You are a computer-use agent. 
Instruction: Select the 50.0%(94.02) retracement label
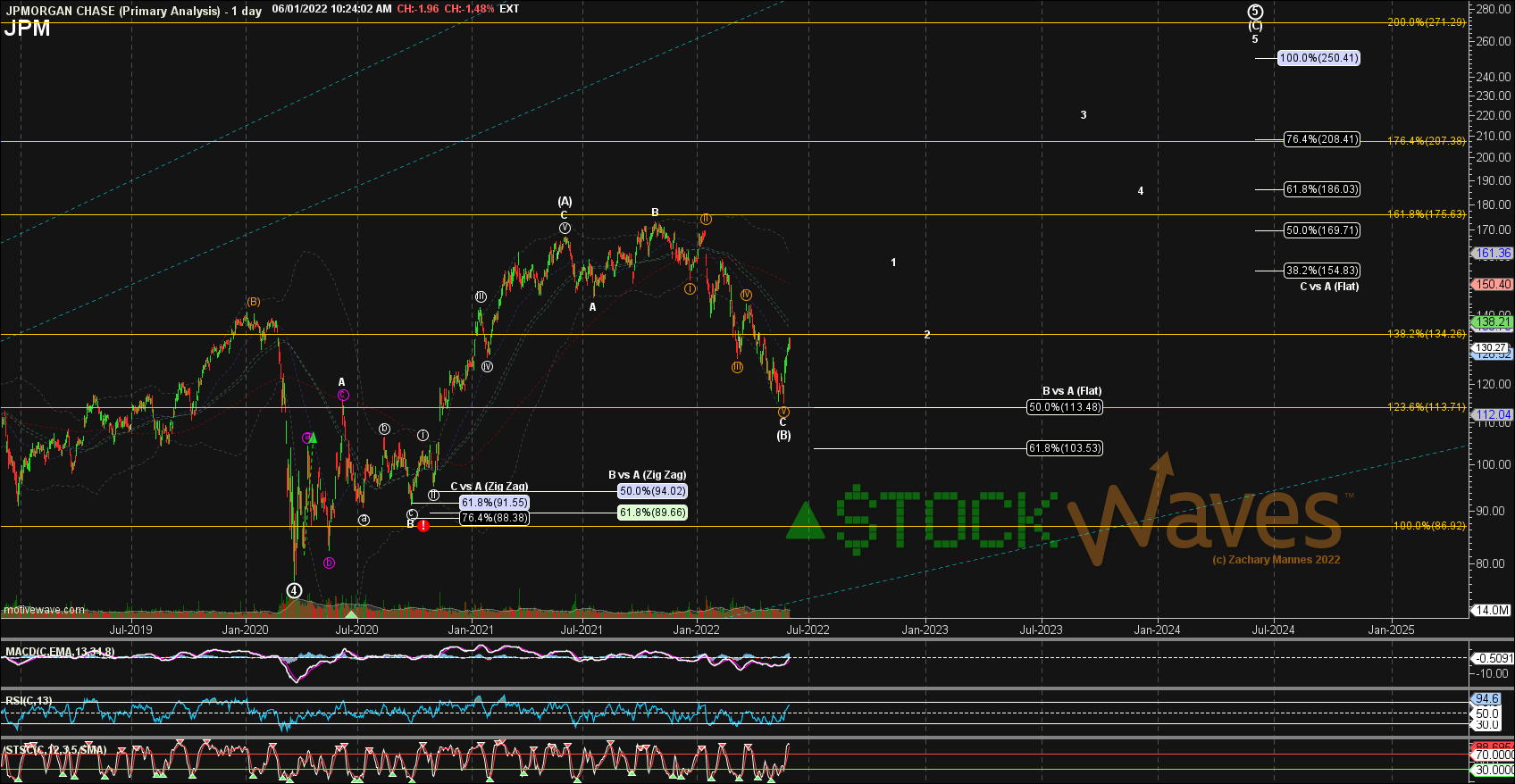coord(652,491)
